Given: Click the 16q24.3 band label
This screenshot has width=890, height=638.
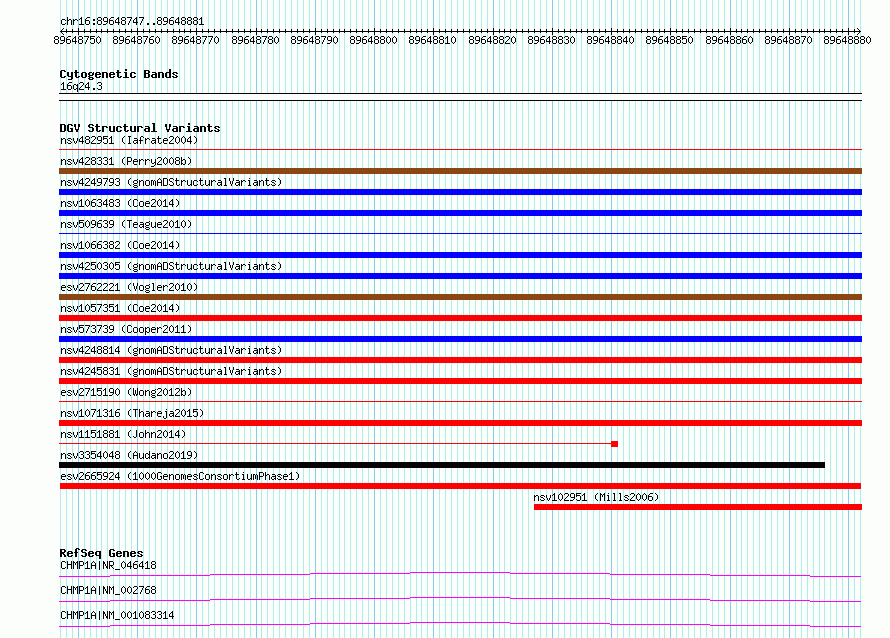Looking at the screenshot, I should (81, 86).
